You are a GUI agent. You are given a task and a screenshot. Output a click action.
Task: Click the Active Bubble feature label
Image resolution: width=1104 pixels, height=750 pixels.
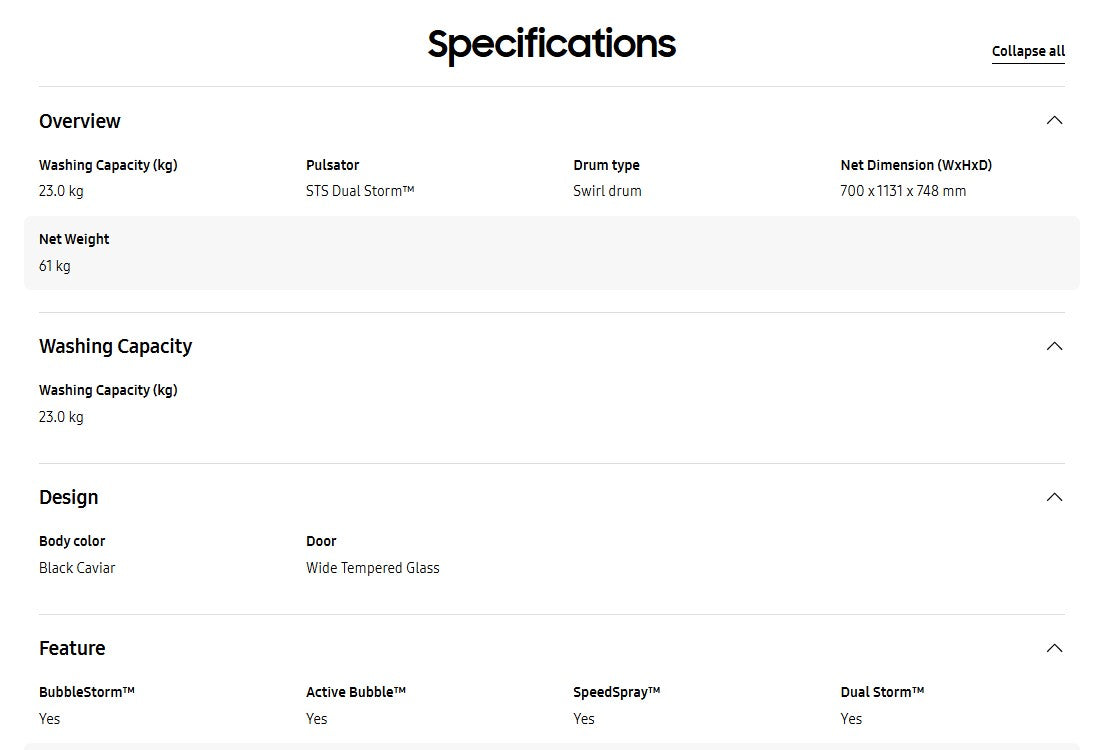(x=356, y=692)
